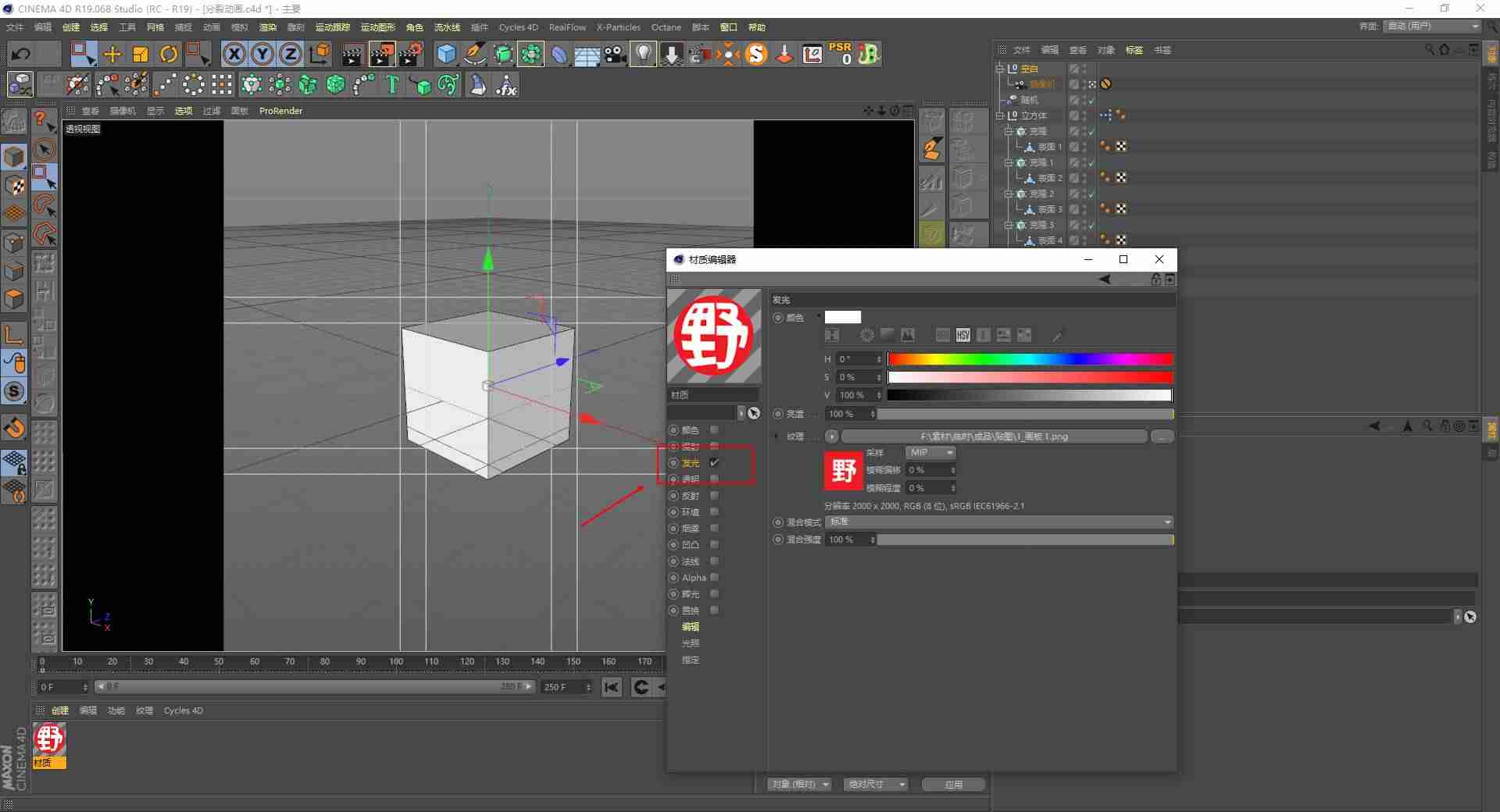Select the Scale tool in the top toolbar

tap(141, 54)
